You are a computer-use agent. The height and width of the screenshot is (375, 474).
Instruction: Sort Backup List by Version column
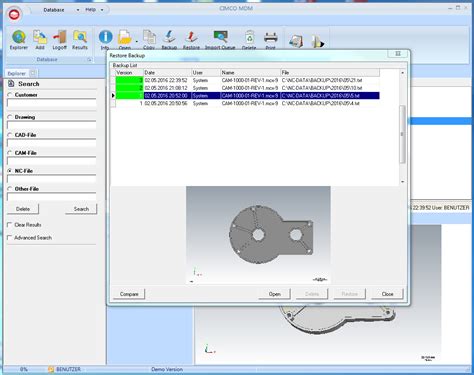tap(129, 72)
